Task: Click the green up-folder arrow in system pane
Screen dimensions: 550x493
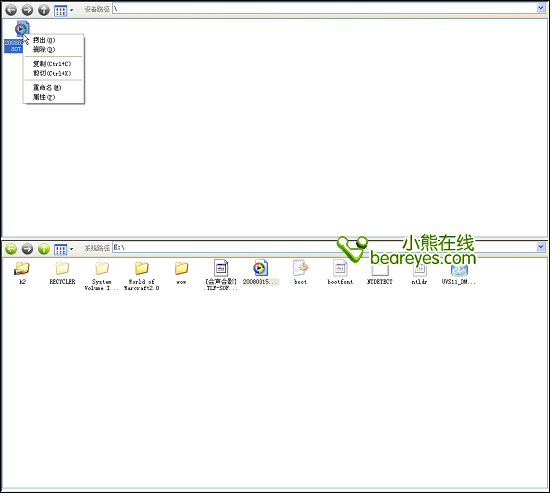Action: point(44,249)
